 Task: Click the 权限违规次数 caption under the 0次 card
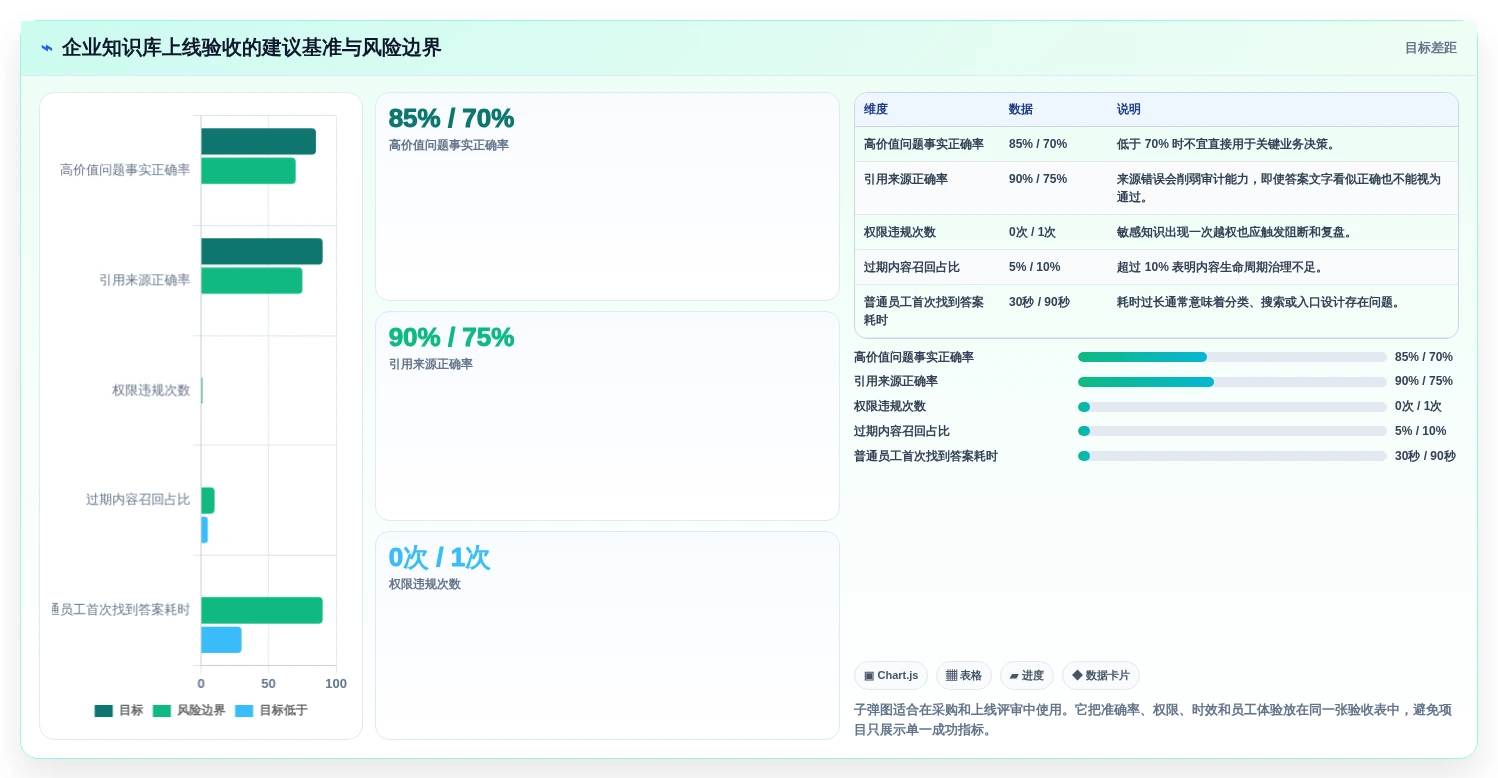tap(425, 585)
